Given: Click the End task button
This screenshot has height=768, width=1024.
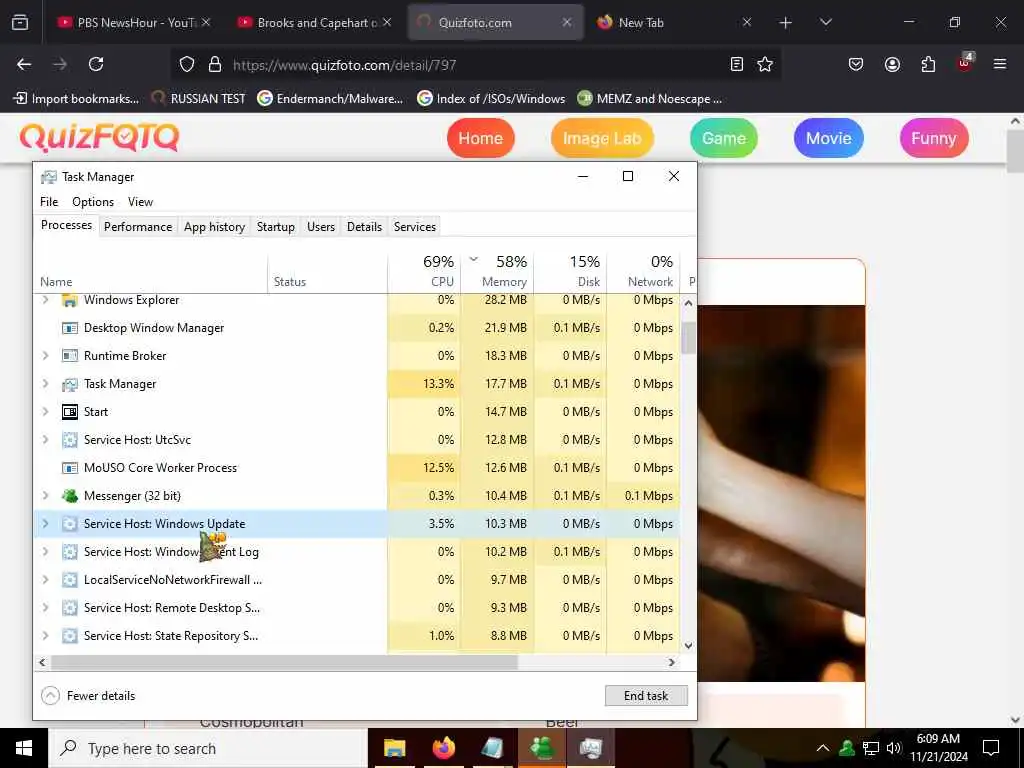Looking at the screenshot, I should tap(646, 696).
